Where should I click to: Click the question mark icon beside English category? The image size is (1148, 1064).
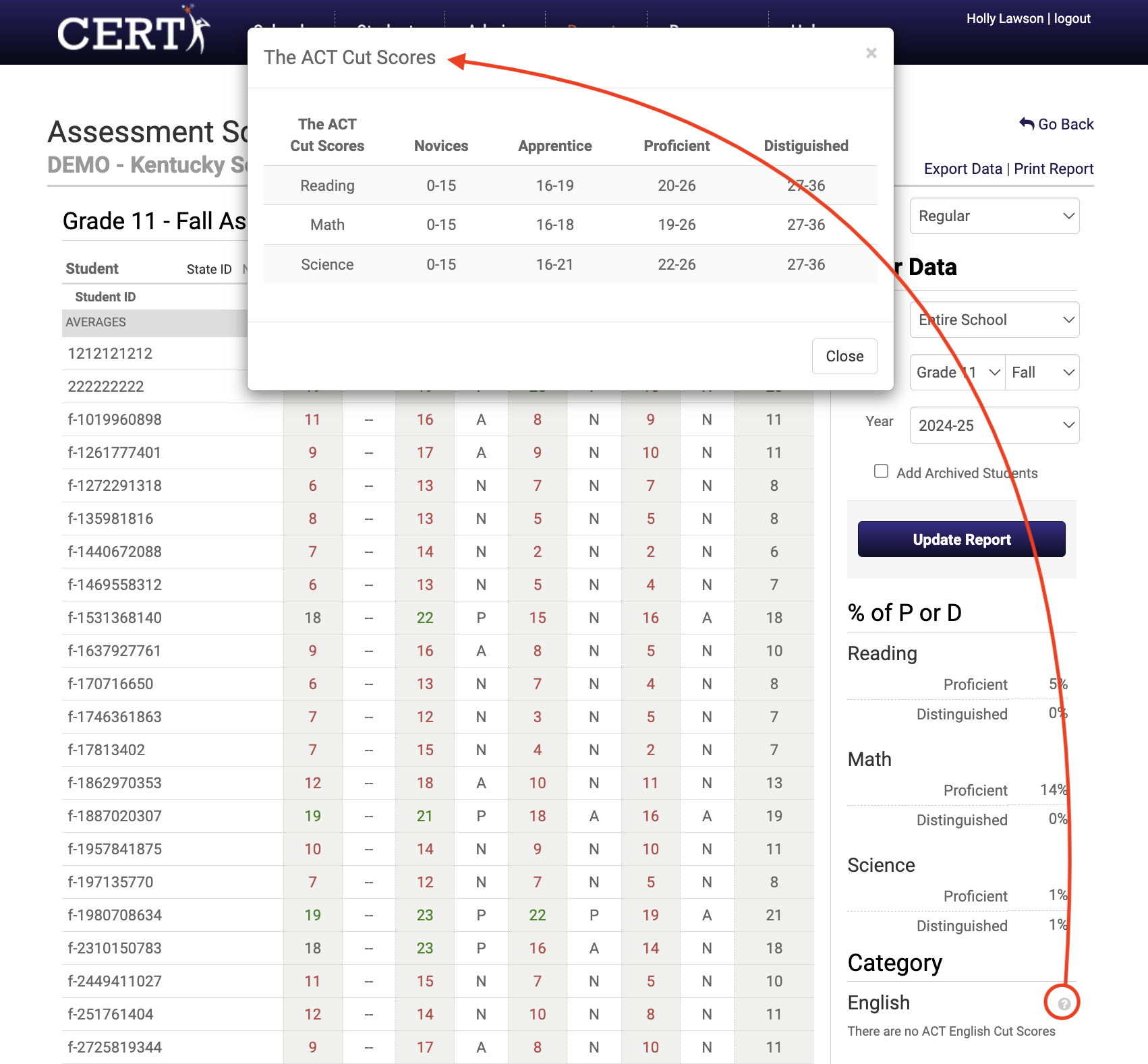coord(1064,1004)
